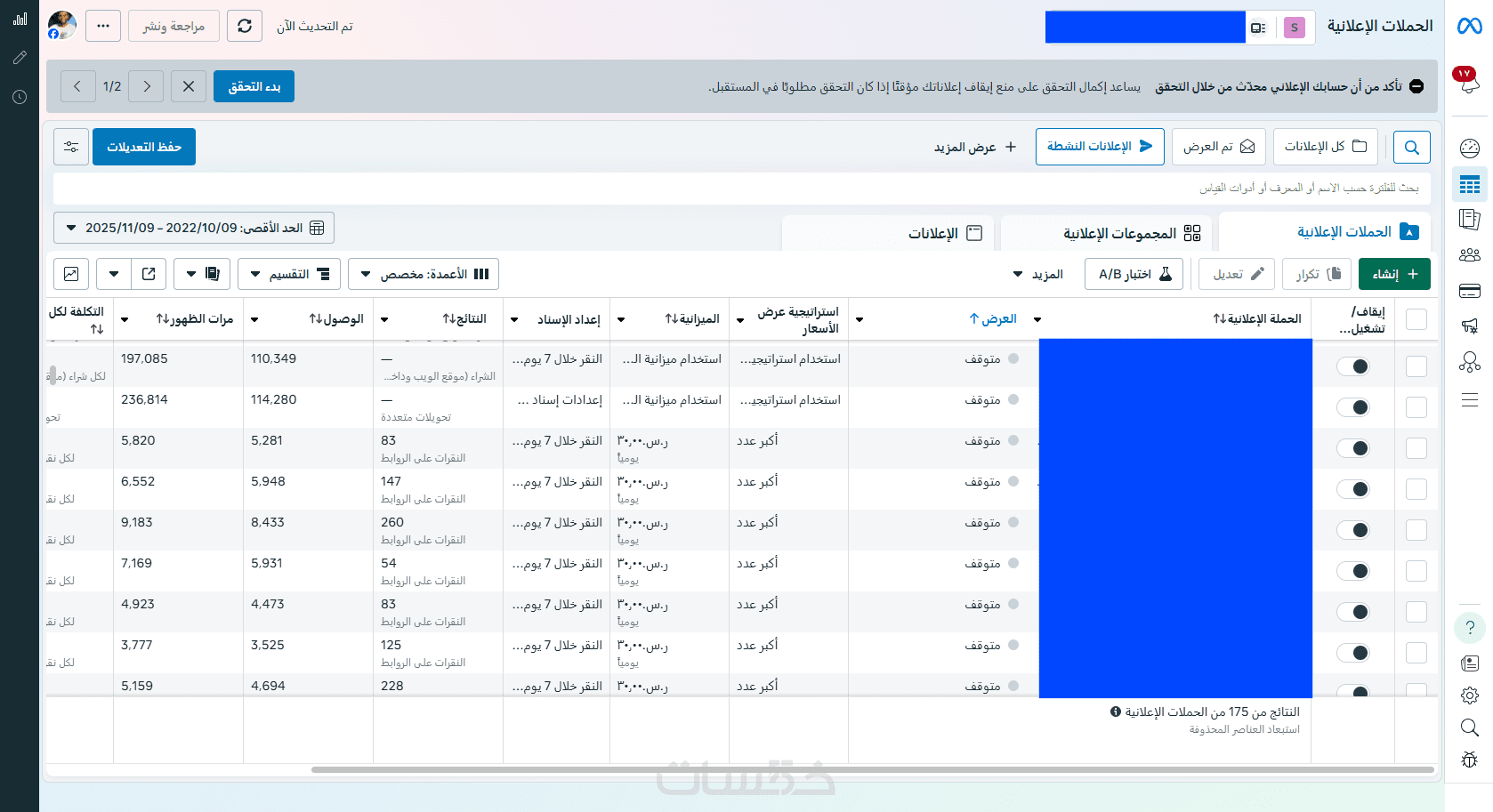Open the help question mark icon
1493x812 pixels.
tap(1470, 628)
